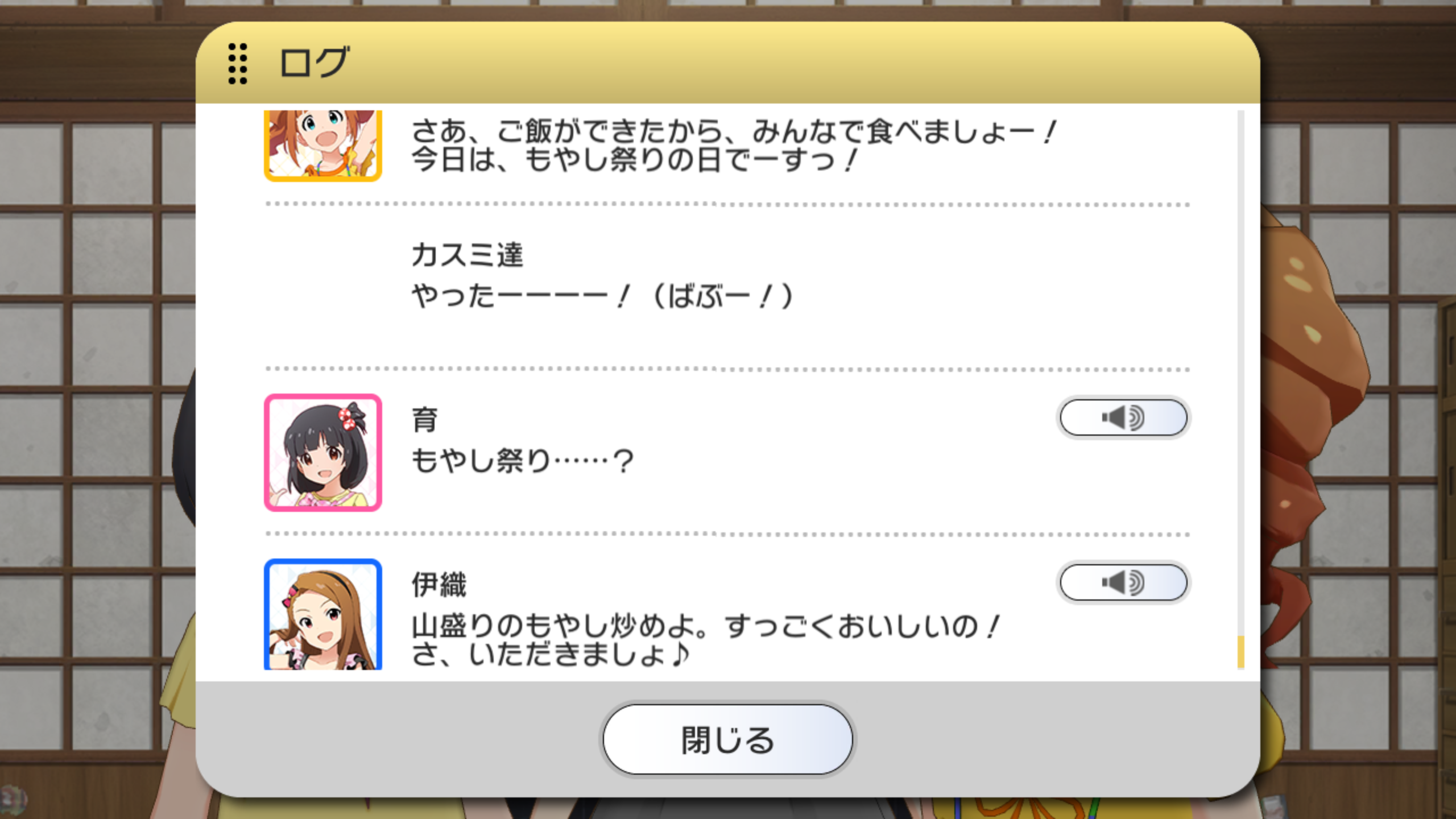The width and height of the screenshot is (1456, 819).
Task: Click 伊織's name label
Action: [439, 585]
